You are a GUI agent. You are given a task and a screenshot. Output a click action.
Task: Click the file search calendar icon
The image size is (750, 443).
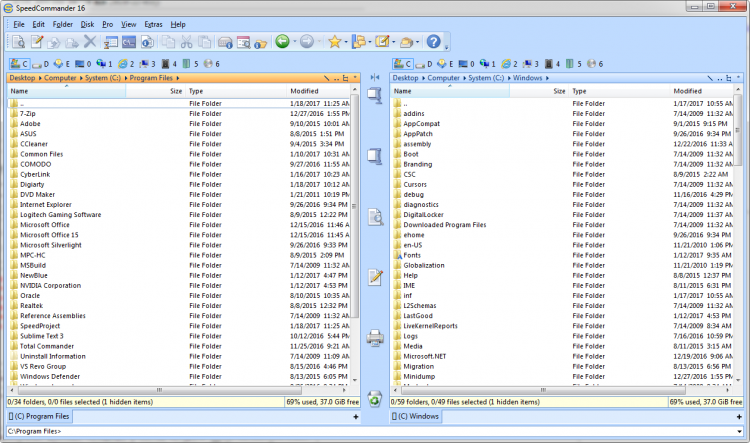click(x=243, y=42)
